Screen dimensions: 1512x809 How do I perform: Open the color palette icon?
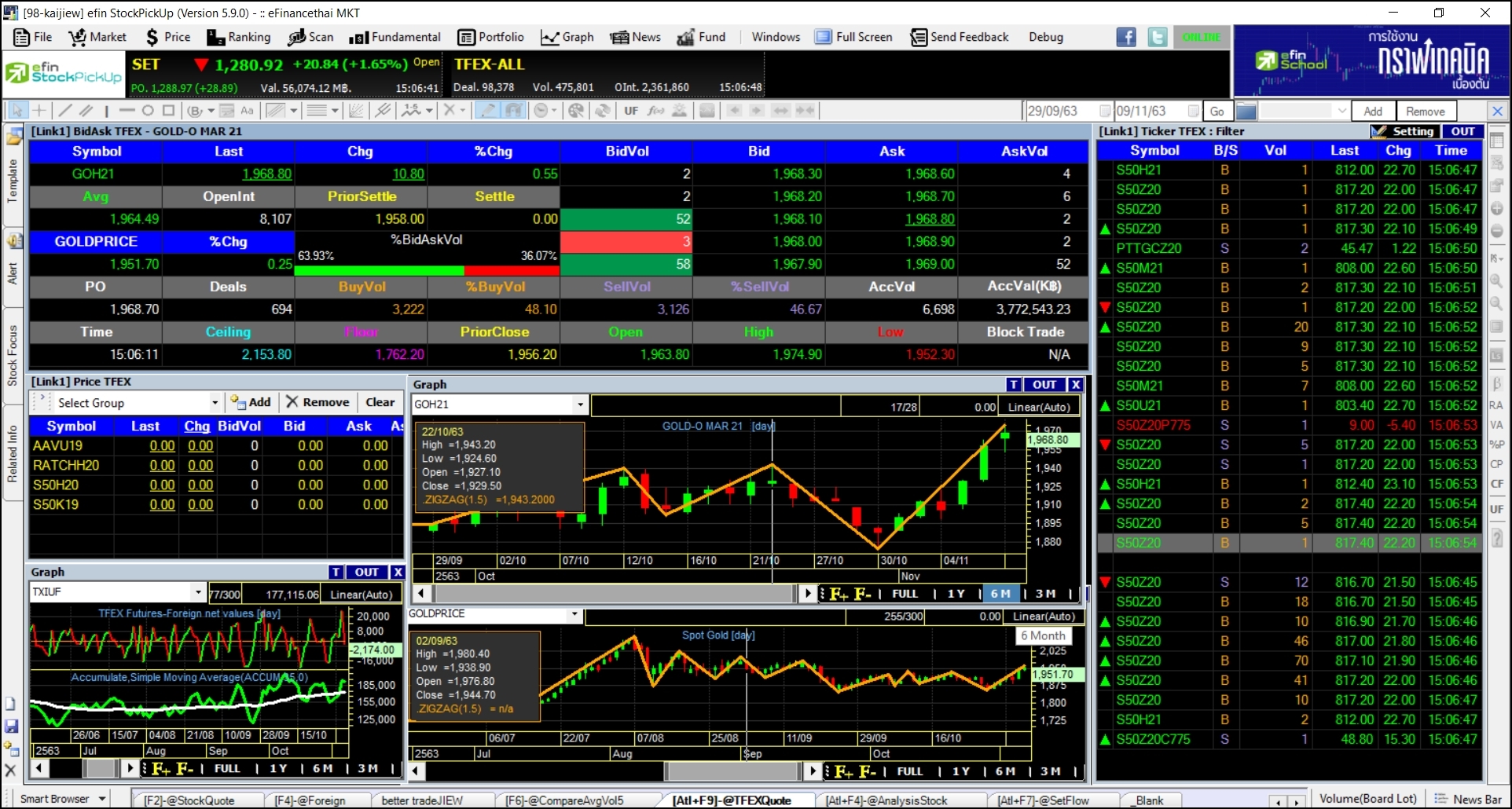(x=576, y=111)
